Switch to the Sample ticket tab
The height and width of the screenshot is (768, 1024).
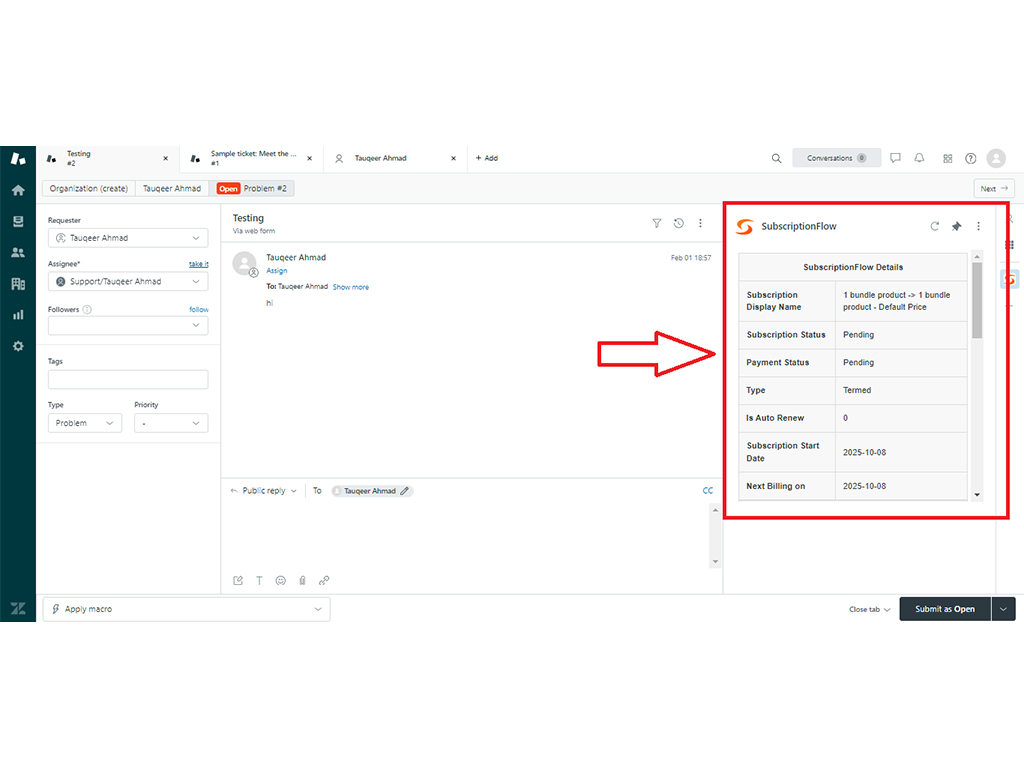click(x=252, y=158)
